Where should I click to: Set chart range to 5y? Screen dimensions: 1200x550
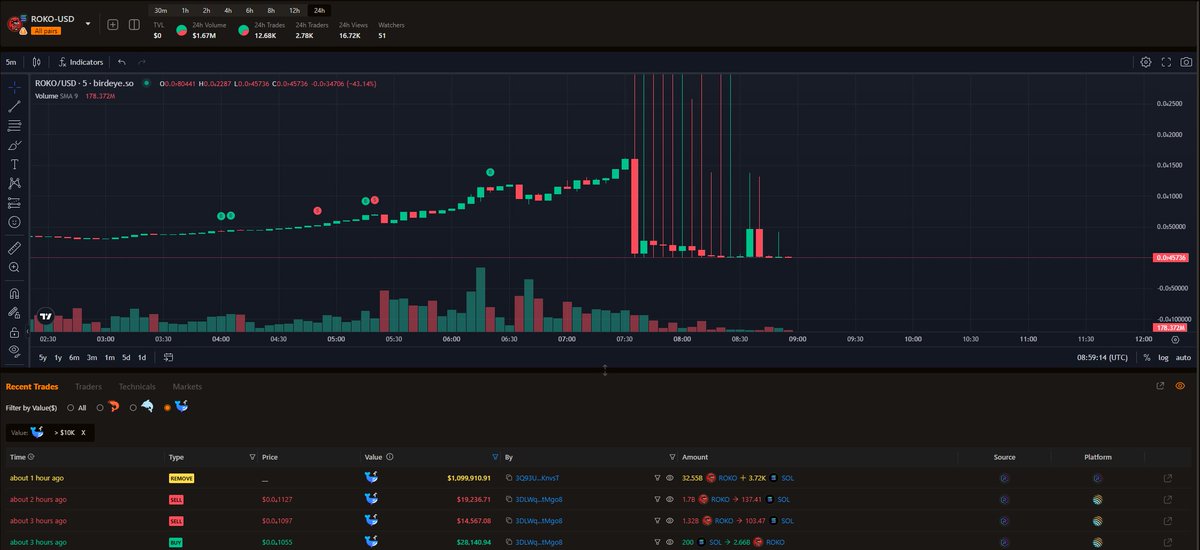tap(43, 357)
